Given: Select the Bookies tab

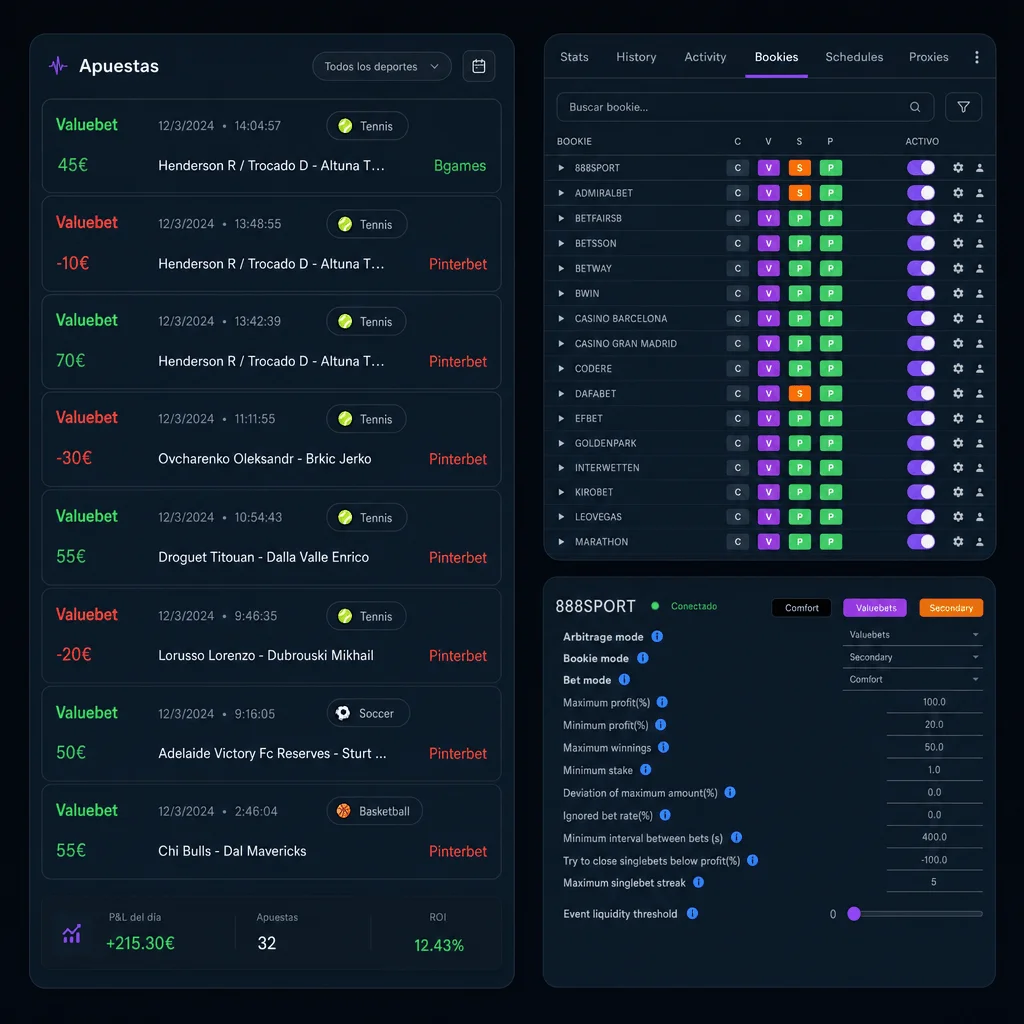Looking at the screenshot, I should click(776, 57).
